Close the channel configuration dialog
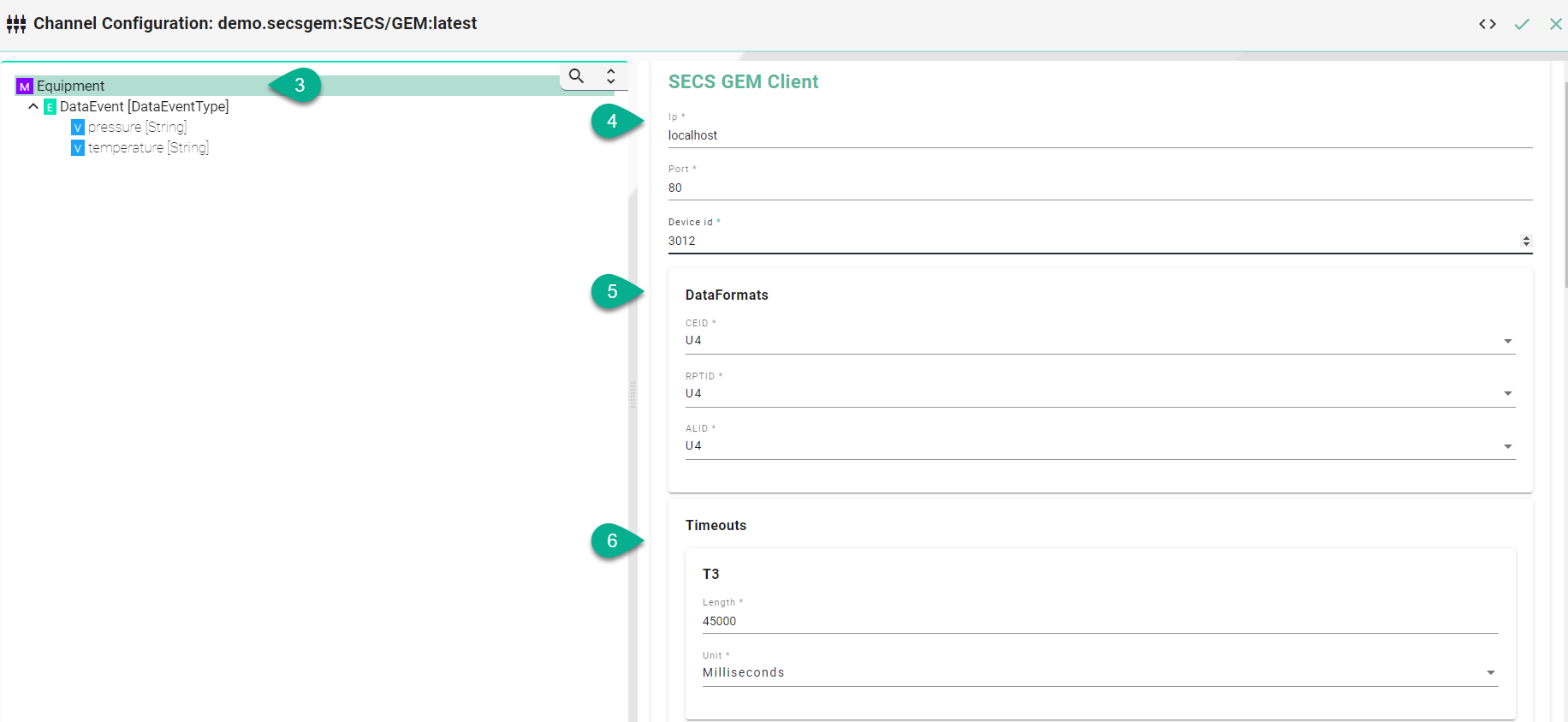This screenshot has height=722, width=1568. (1555, 24)
